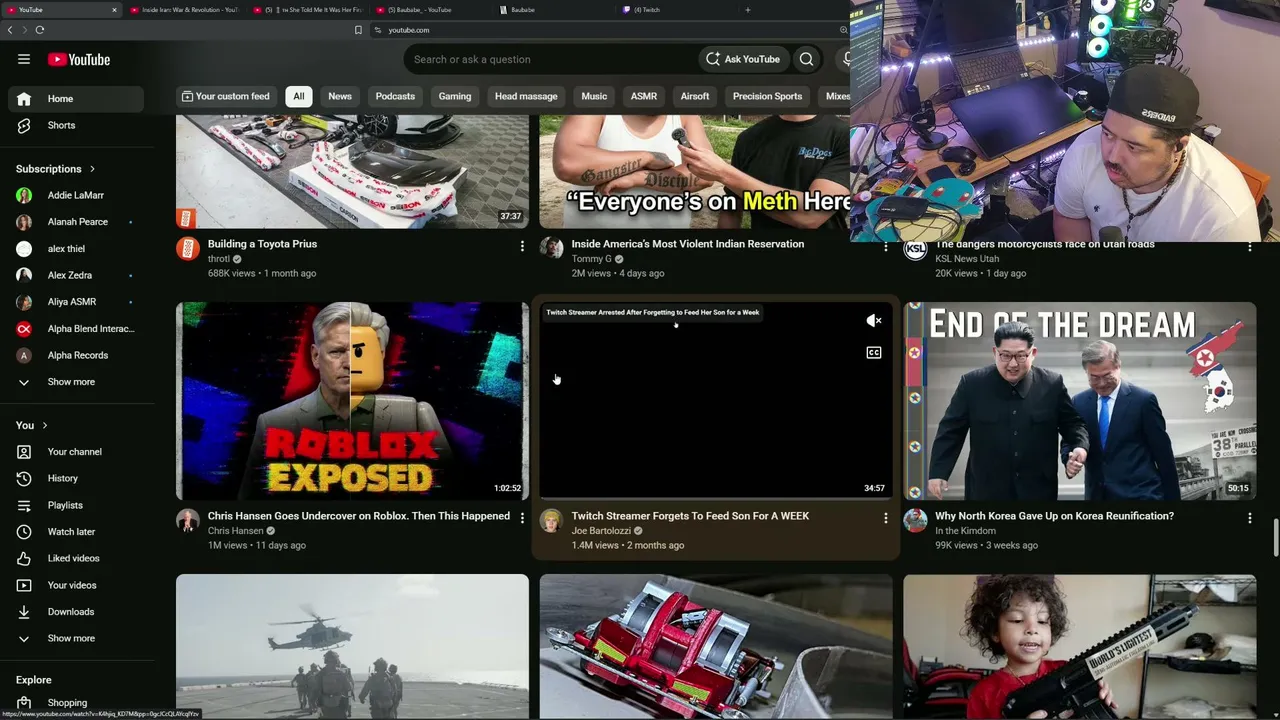Open Your channel from the sidebar
This screenshot has height=720, width=1280.
point(76,452)
